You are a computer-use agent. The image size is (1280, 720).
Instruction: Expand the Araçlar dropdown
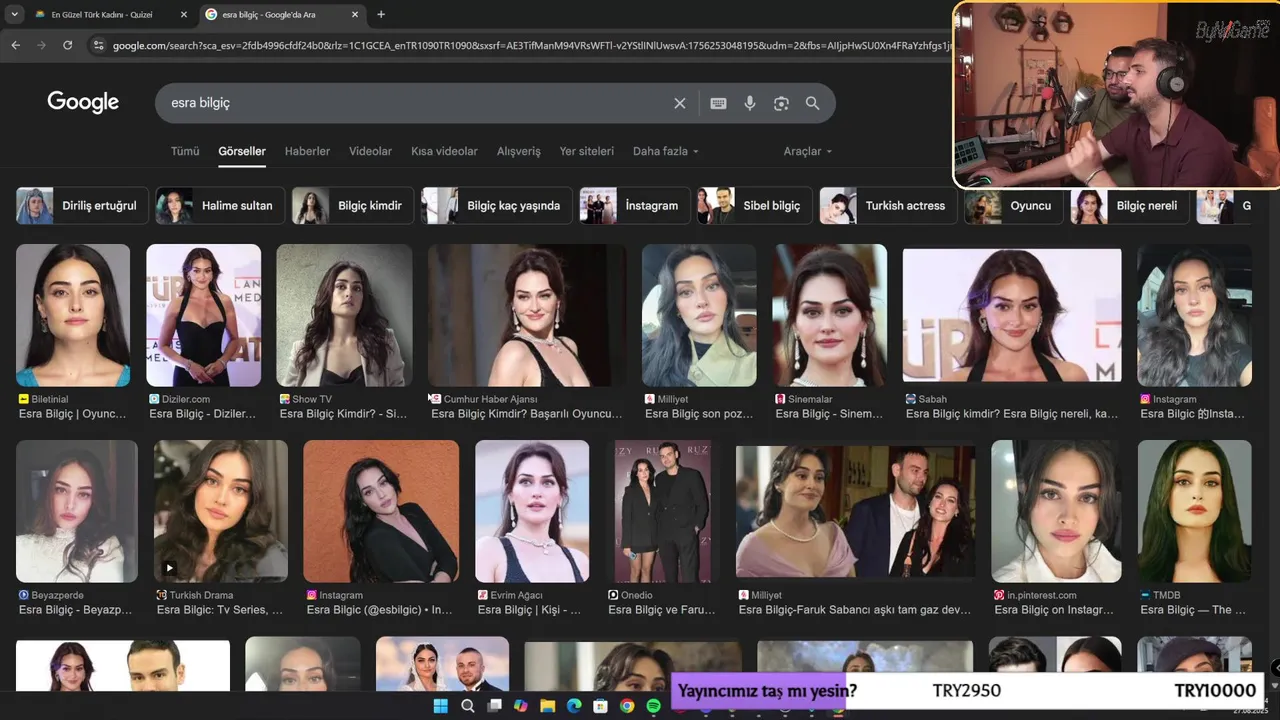click(808, 151)
